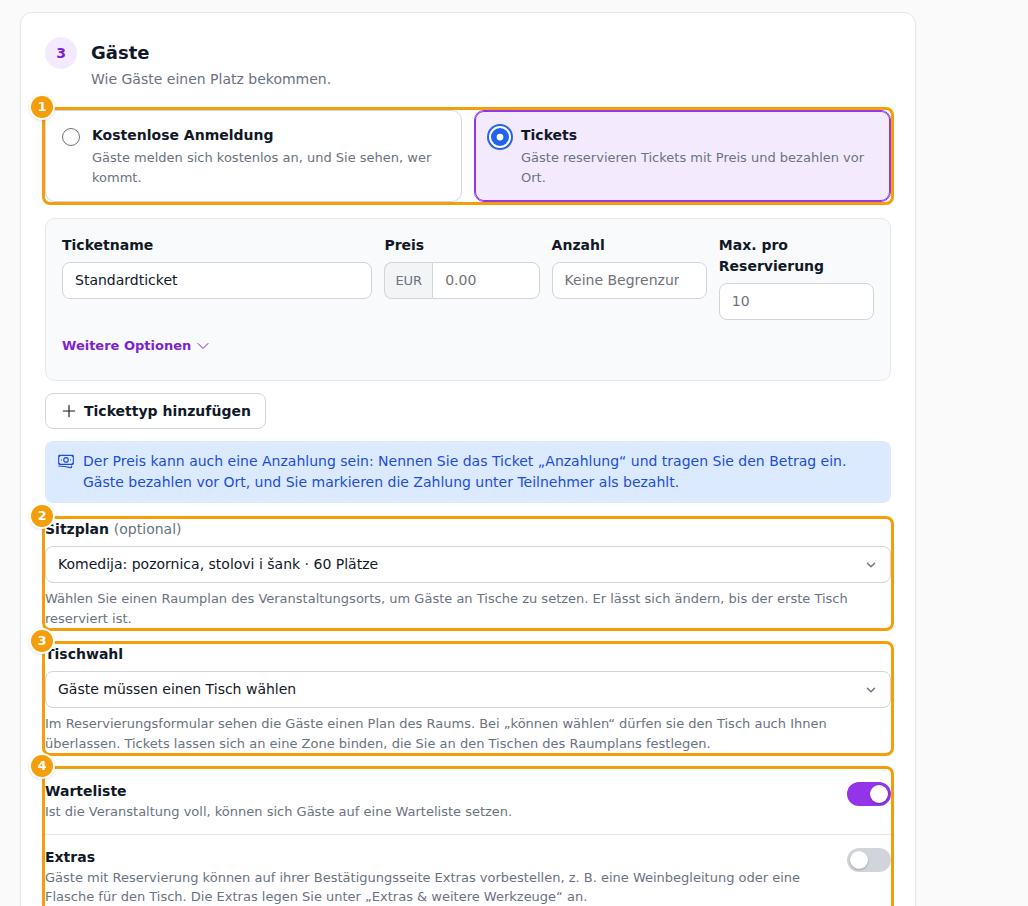Click the Sitzplan help text about Raumplan
This screenshot has width=1028, height=906.
pos(446,608)
